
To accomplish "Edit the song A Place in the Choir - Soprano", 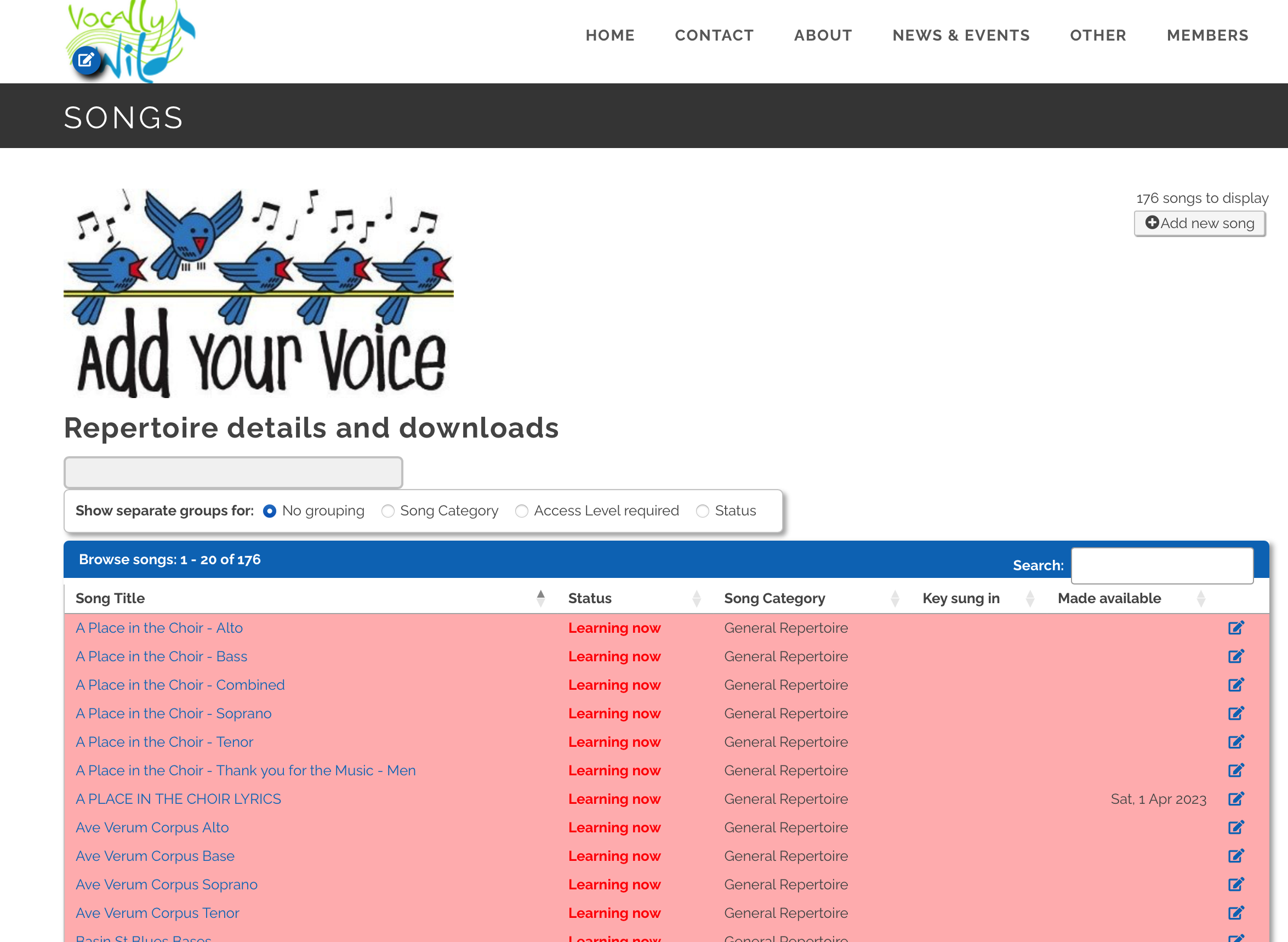I will 1235,713.
